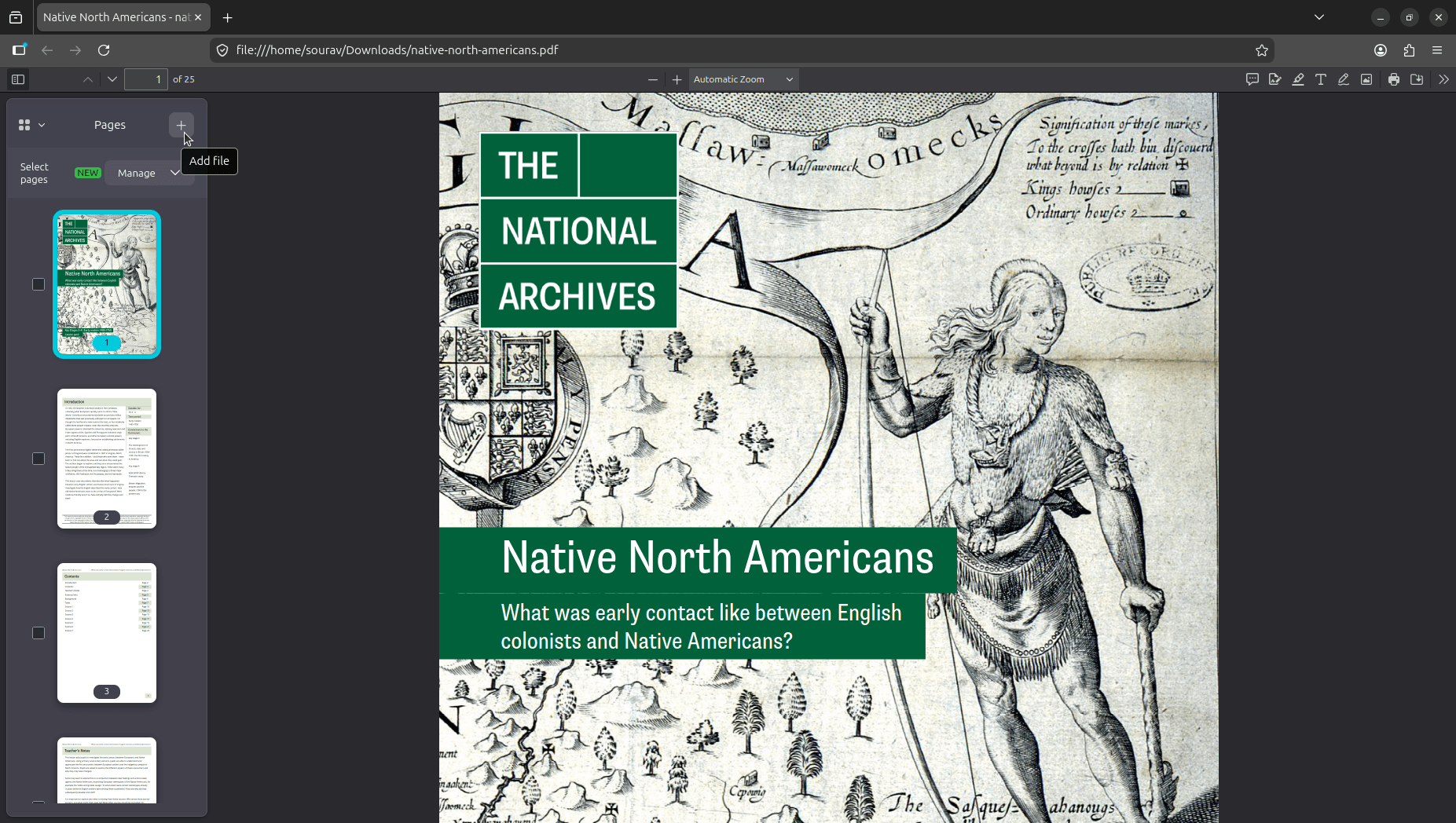The image size is (1456, 823).
Task: Switch to the Native North Americans tab
Action: pos(116,17)
